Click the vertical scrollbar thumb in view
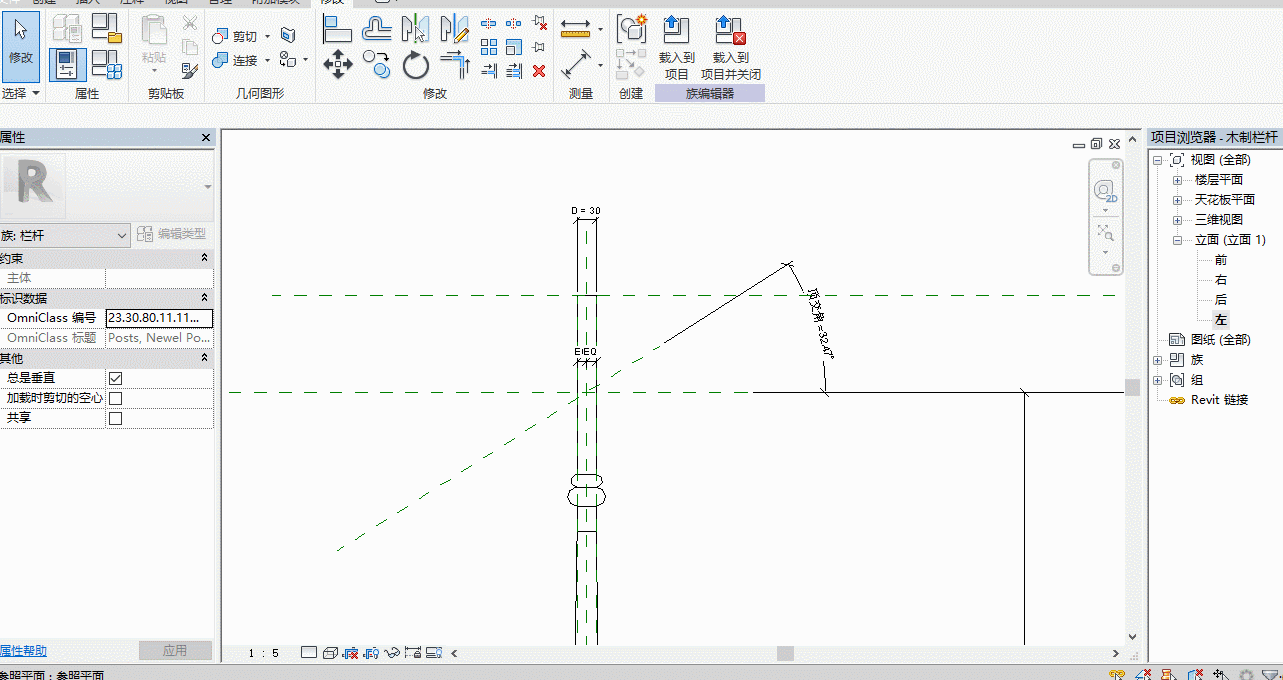Screen dimensions: 1283x680 click(x=1132, y=388)
